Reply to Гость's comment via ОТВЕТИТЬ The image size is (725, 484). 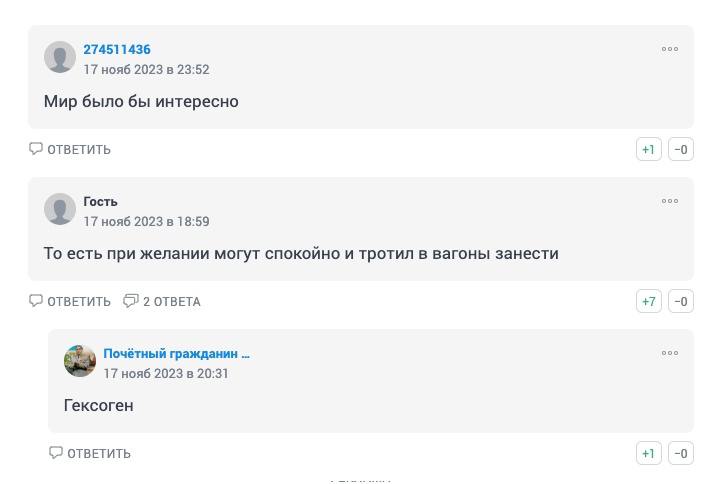(x=70, y=301)
